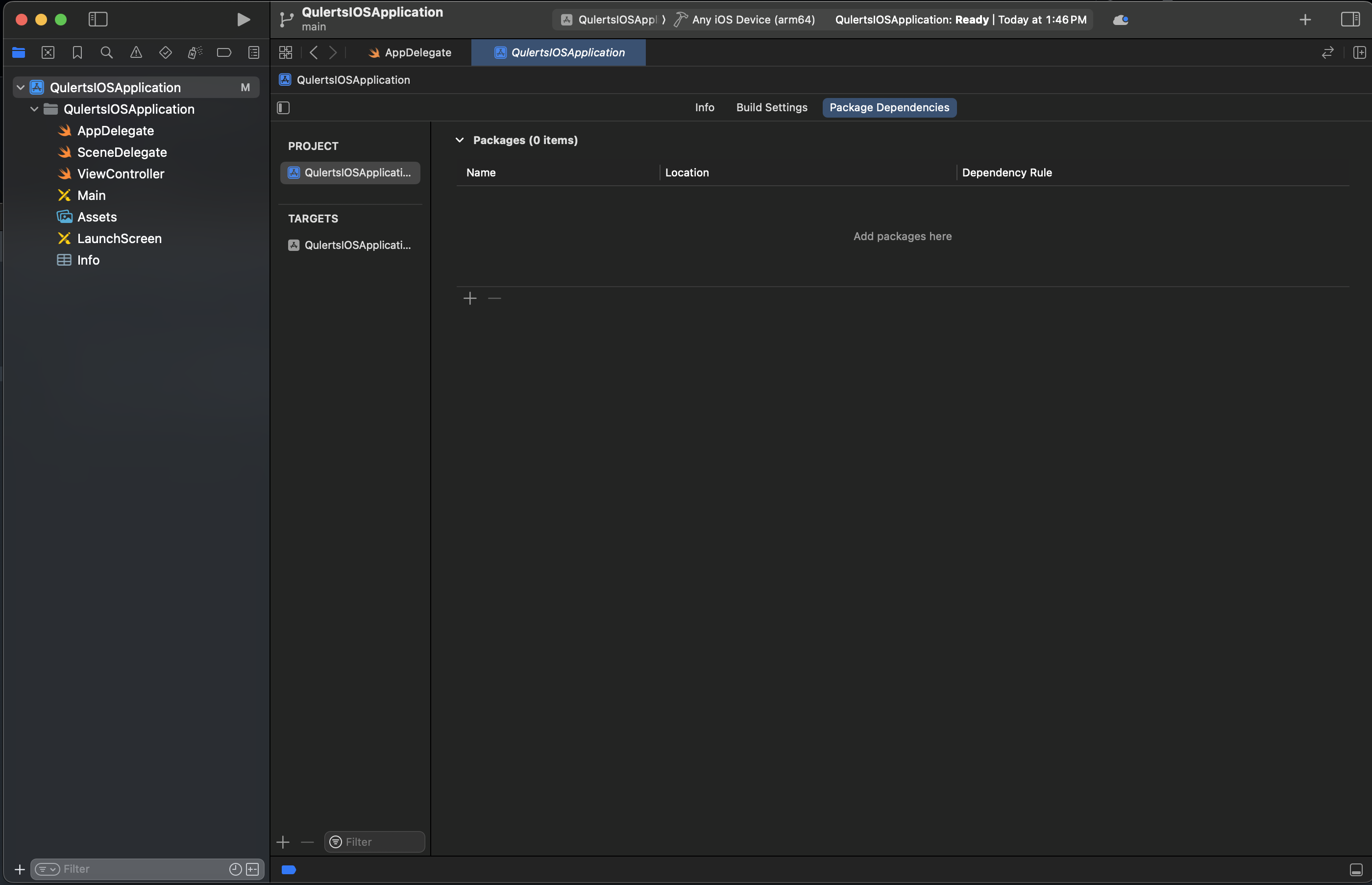Sort by Dependency Rule column
The height and width of the screenshot is (885, 1372).
click(x=1006, y=172)
